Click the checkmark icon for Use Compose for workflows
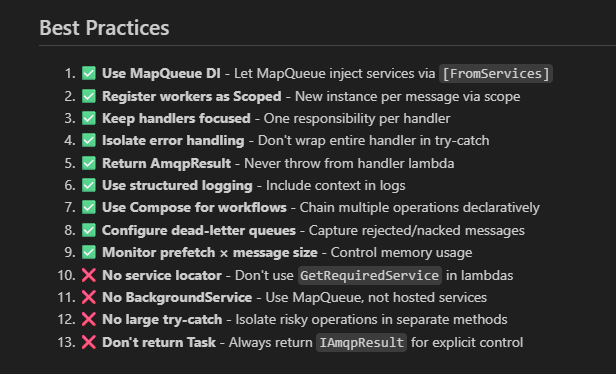 pos(89,207)
